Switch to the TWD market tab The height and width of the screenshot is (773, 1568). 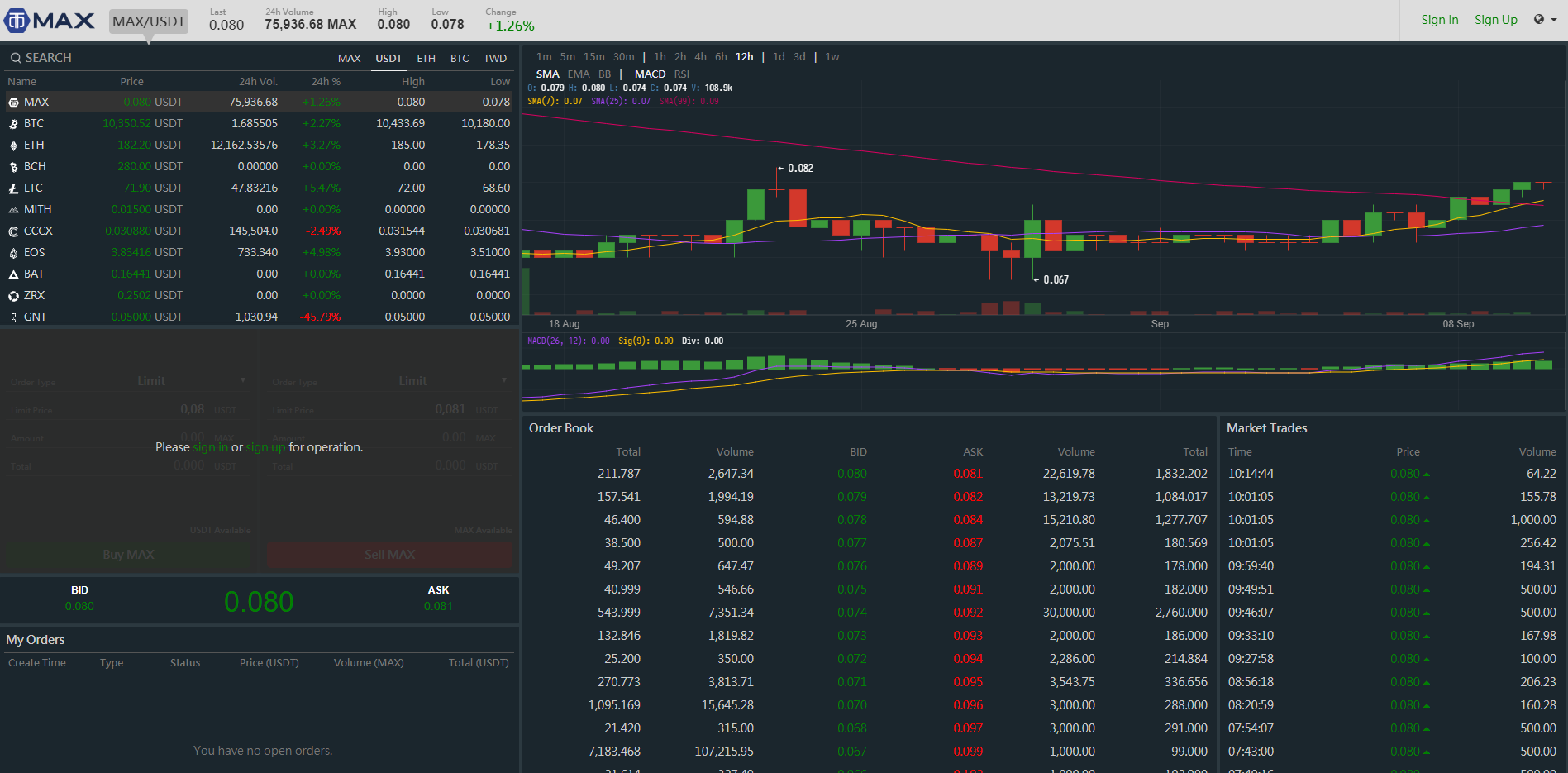pyautogui.click(x=495, y=59)
